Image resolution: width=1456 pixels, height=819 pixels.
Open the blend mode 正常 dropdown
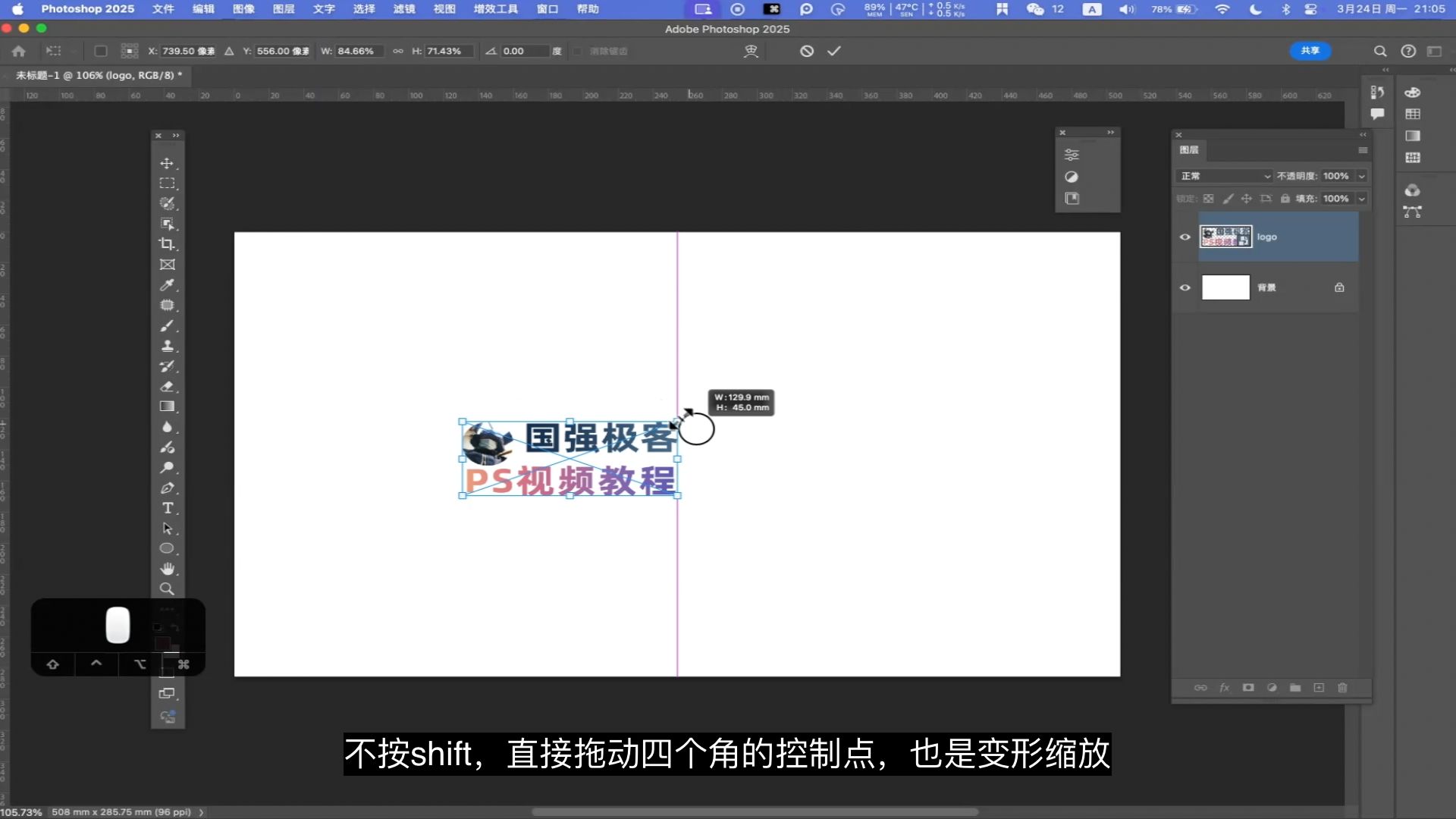(x=1224, y=176)
